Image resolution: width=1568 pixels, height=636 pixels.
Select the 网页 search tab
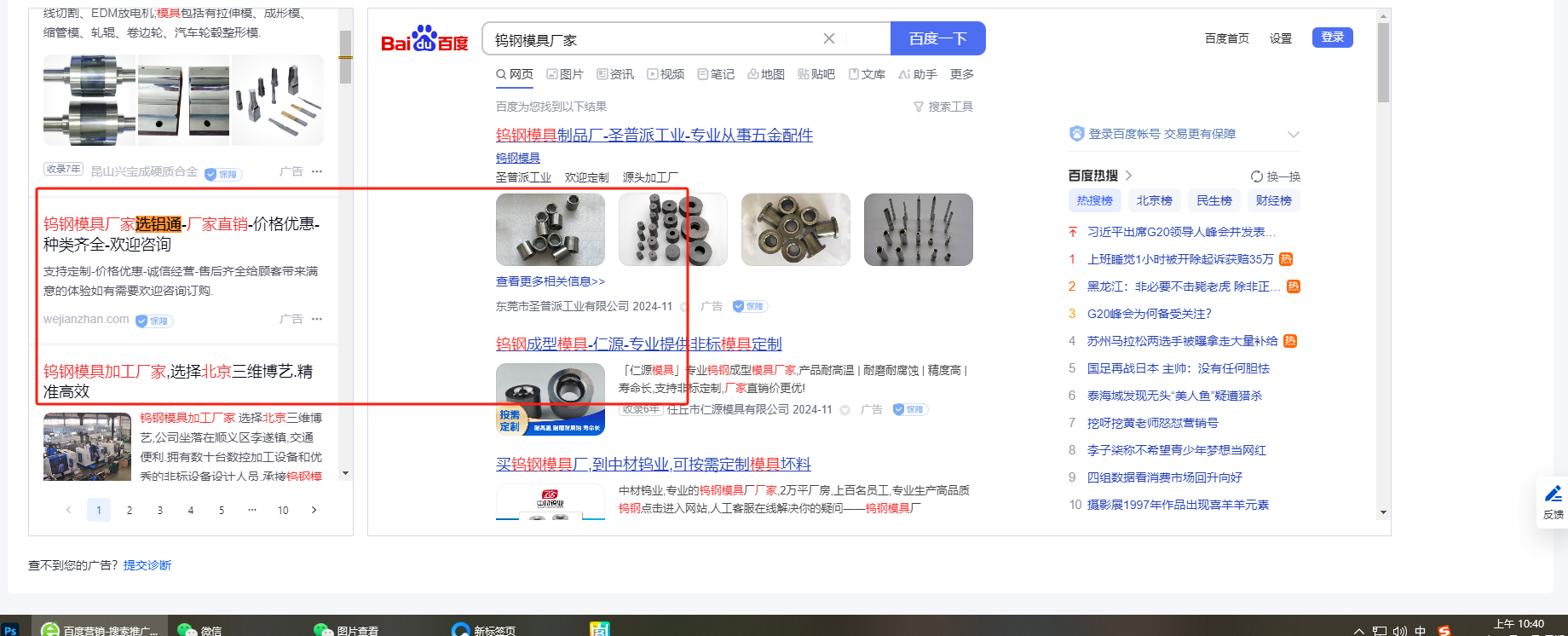[x=515, y=74]
